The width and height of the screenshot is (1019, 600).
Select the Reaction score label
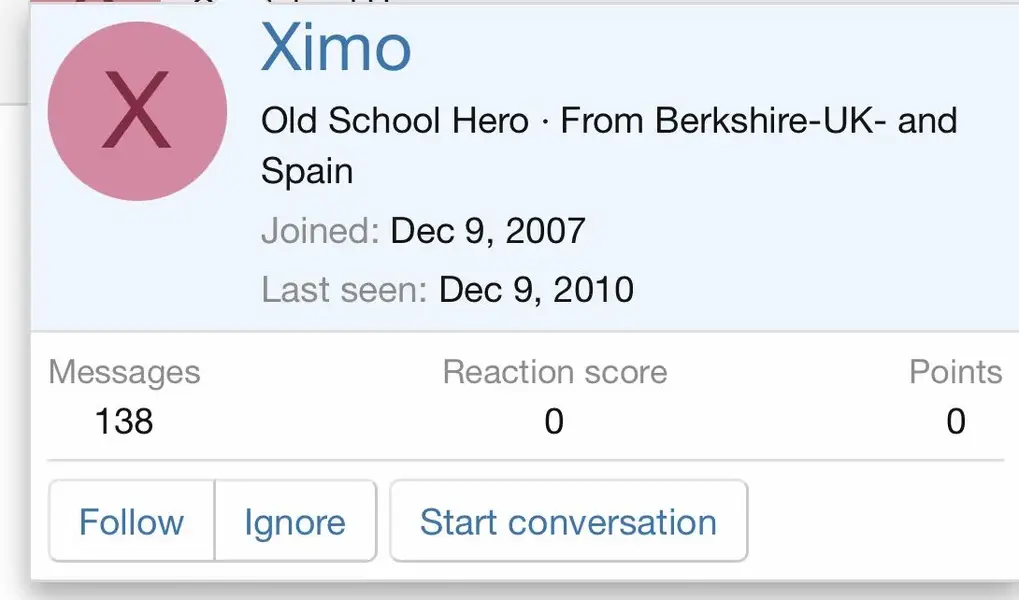click(x=555, y=372)
